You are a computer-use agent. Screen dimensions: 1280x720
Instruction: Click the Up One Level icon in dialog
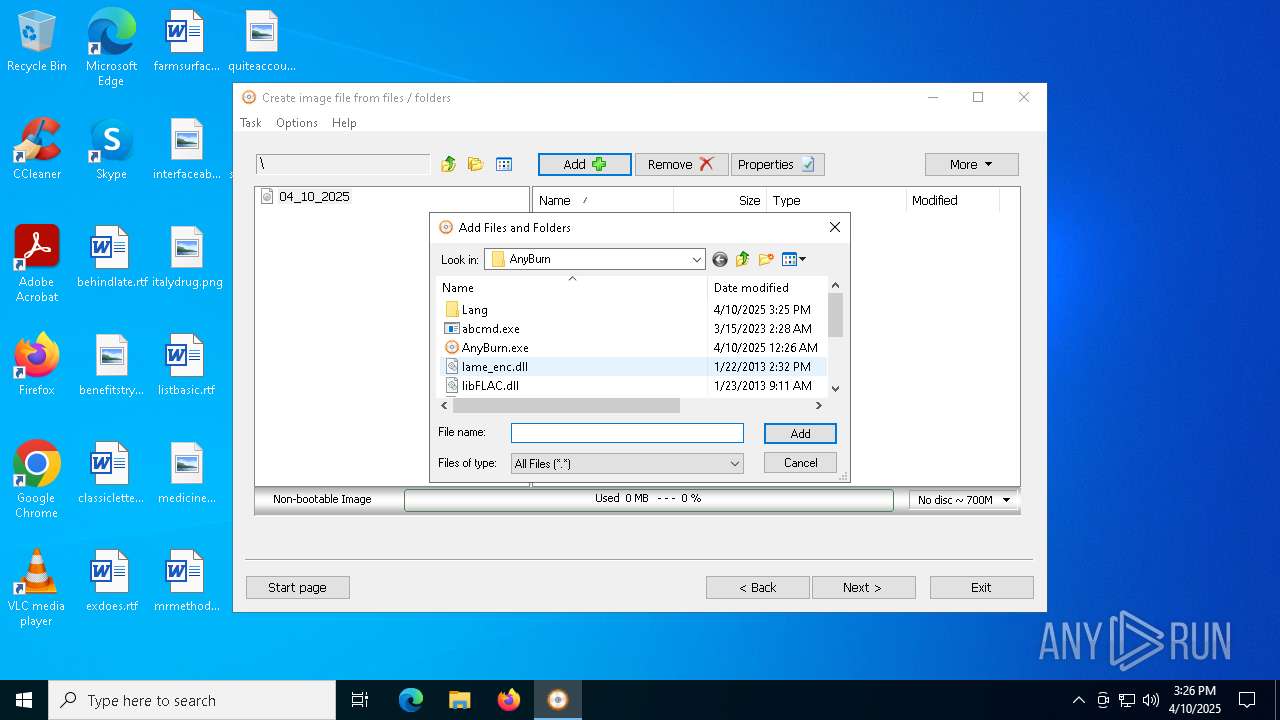point(743,259)
